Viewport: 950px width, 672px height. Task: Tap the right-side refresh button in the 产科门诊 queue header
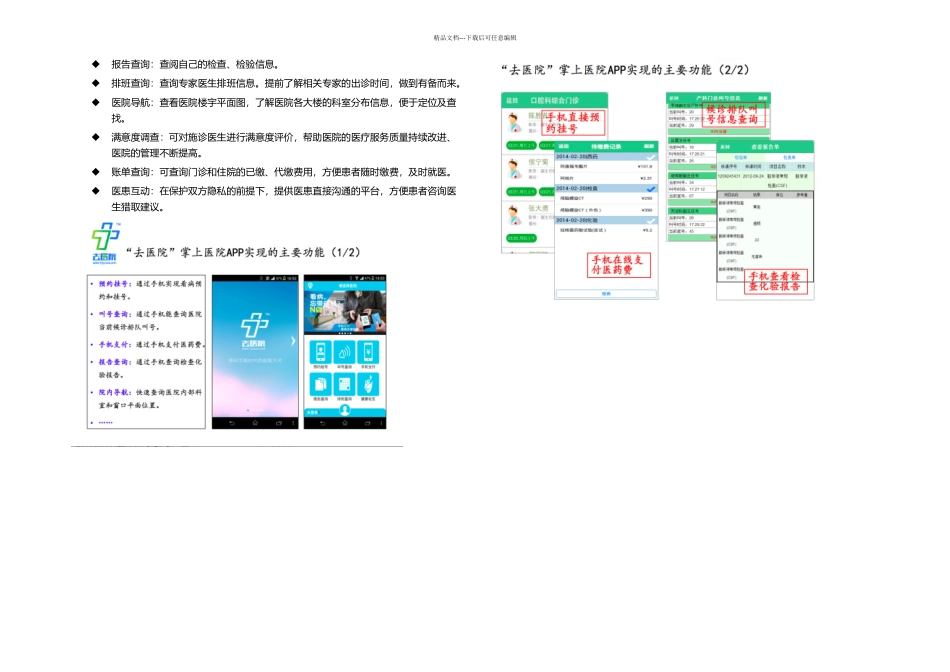(762, 98)
